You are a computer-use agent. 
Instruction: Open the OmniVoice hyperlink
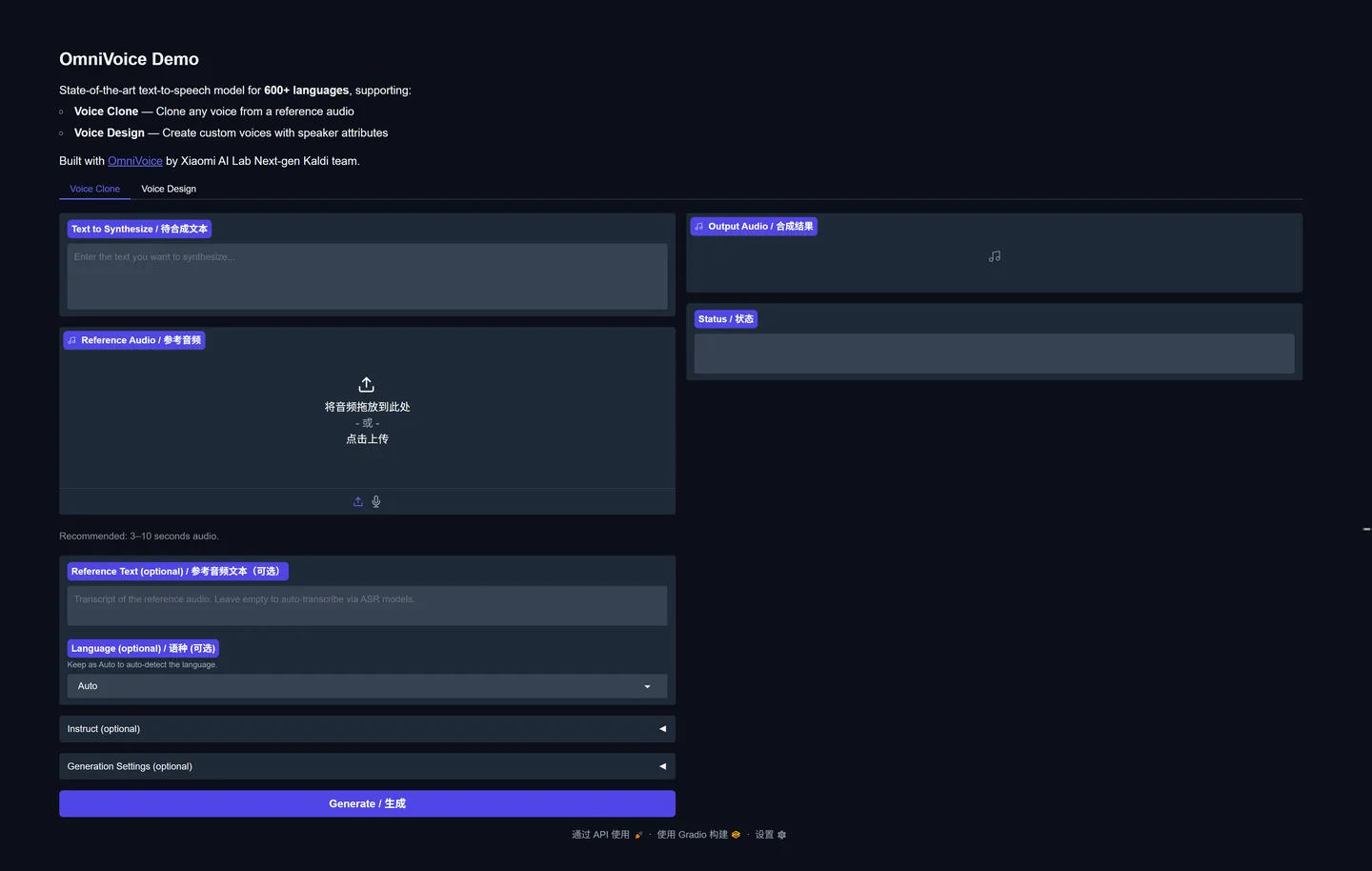[x=135, y=161]
